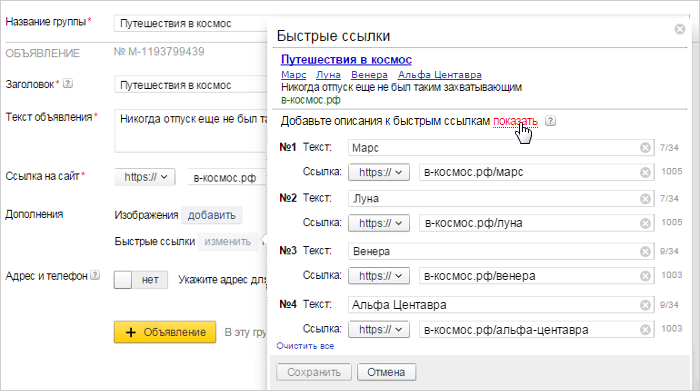Open https:// dropdown for link №3

tap(379, 276)
